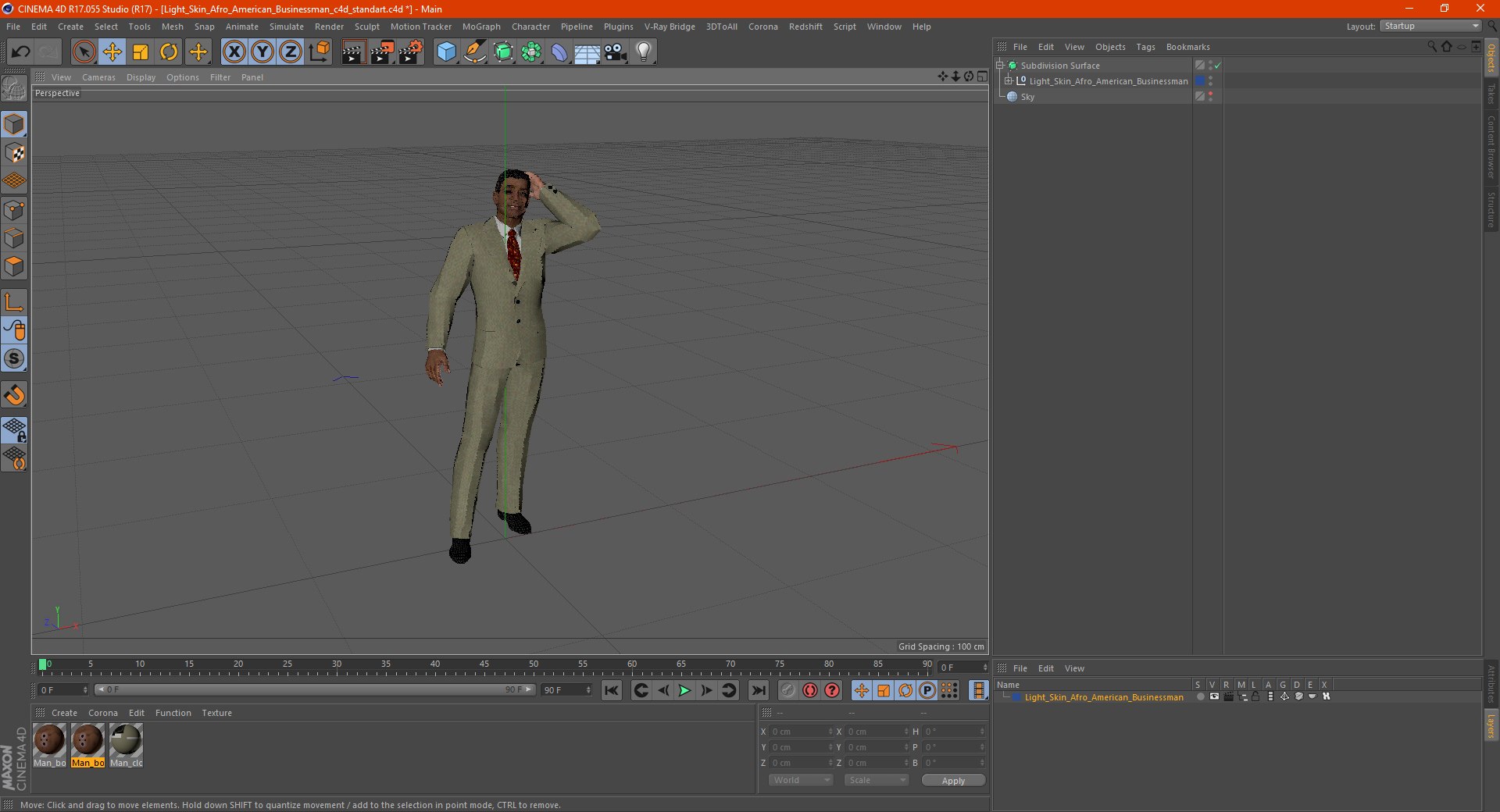Open the Redshift menu

(805, 27)
